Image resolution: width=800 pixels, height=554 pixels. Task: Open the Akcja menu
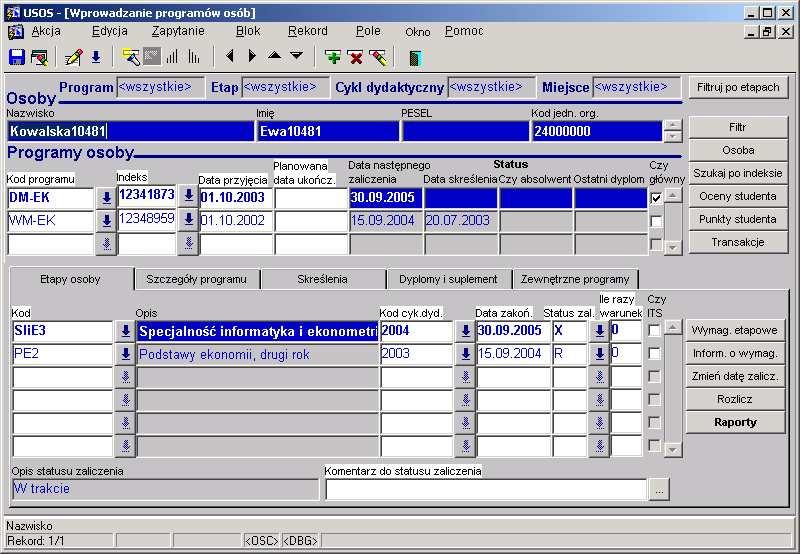click(46, 31)
